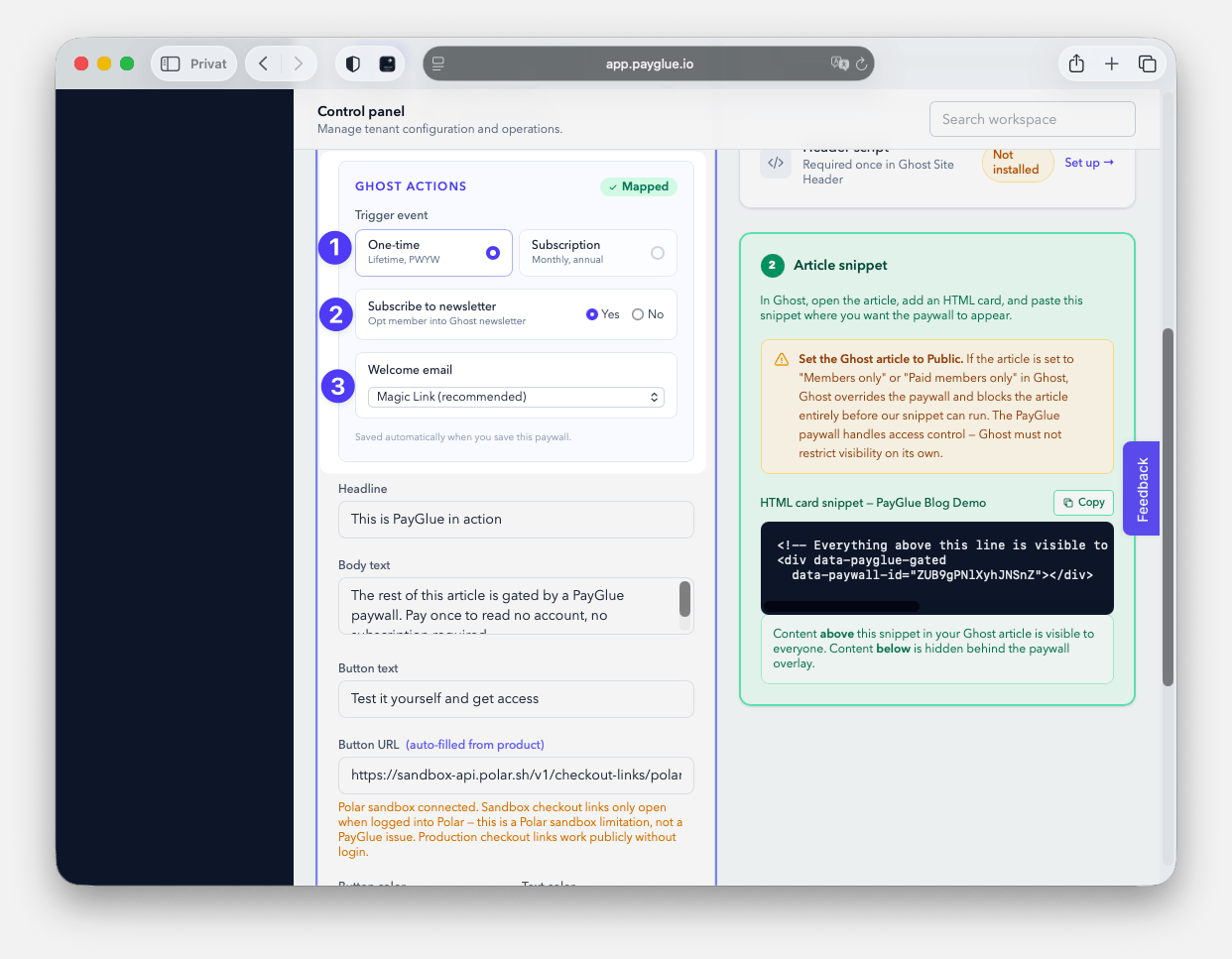Image resolution: width=1232 pixels, height=959 pixels.
Task: Click the auto-filled from product note
Action: pos(475,745)
